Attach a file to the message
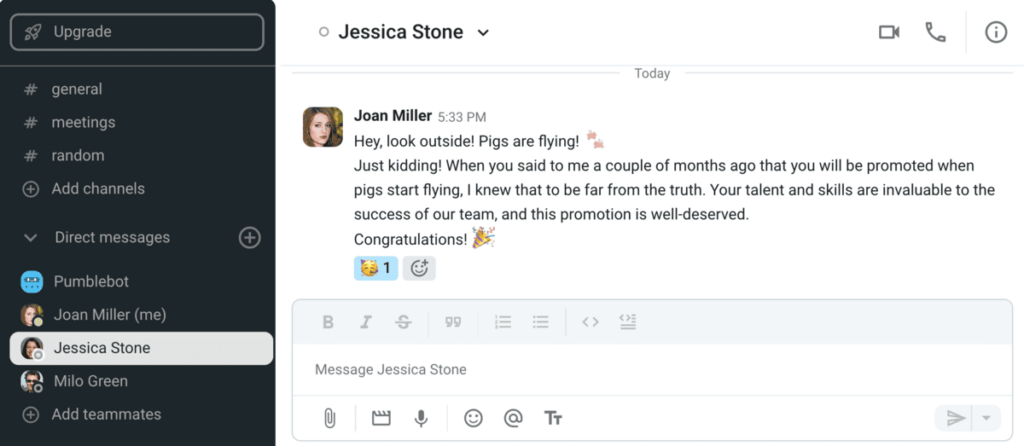The width and height of the screenshot is (1024, 446). [329, 418]
